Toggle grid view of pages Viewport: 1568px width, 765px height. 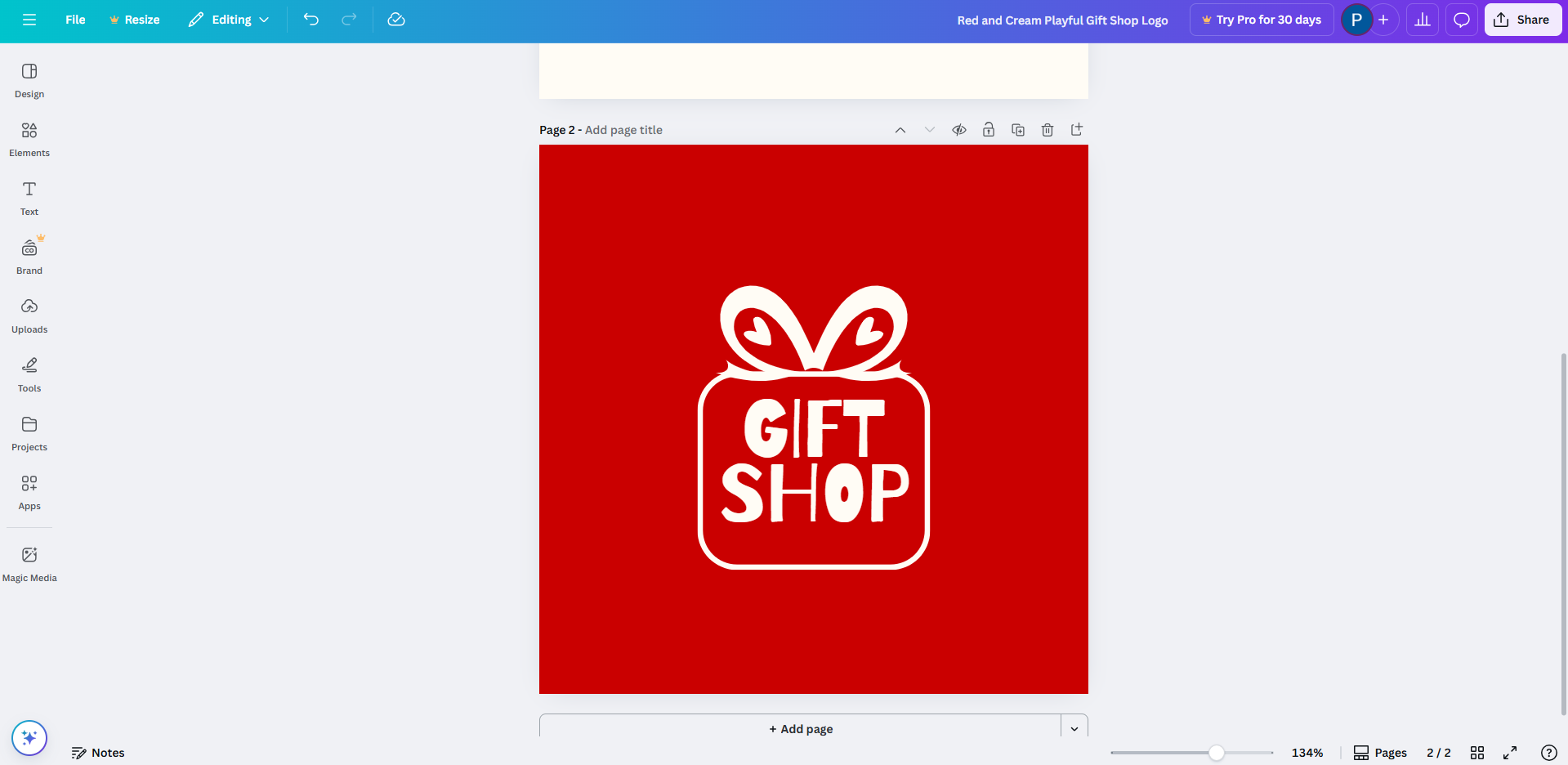tap(1477, 753)
